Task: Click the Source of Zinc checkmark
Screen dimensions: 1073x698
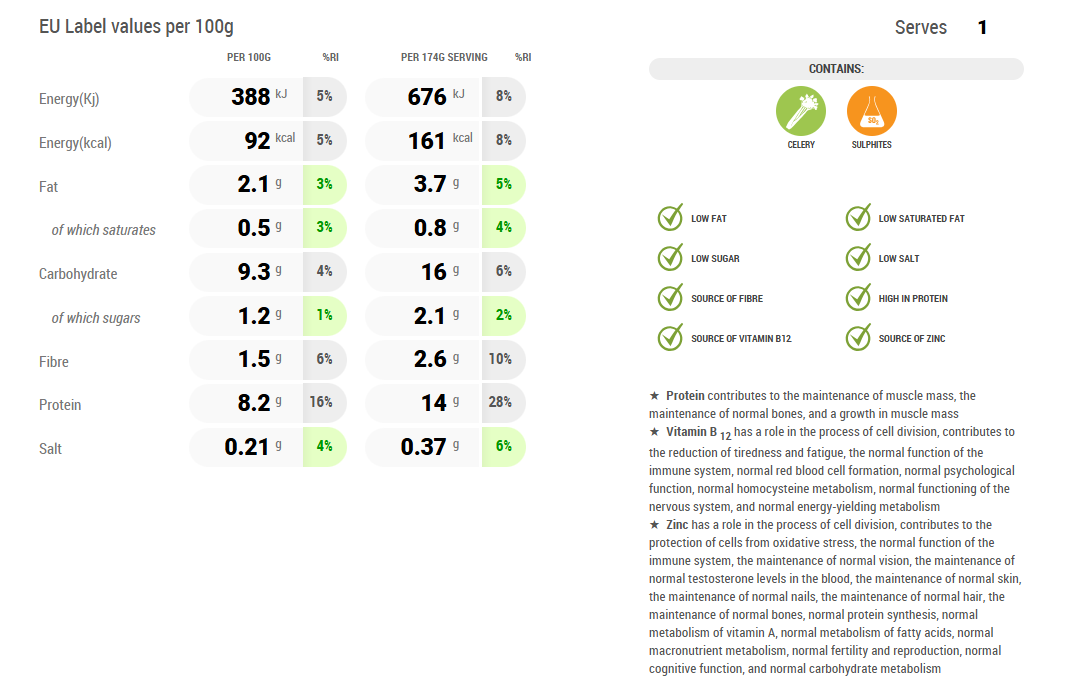Action: pos(858,338)
